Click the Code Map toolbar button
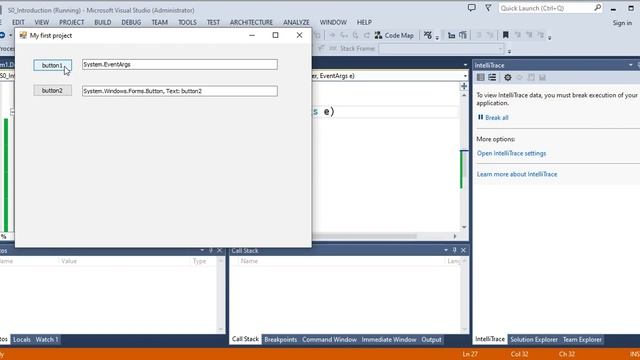This screenshot has width=640, height=360. point(394,36)
